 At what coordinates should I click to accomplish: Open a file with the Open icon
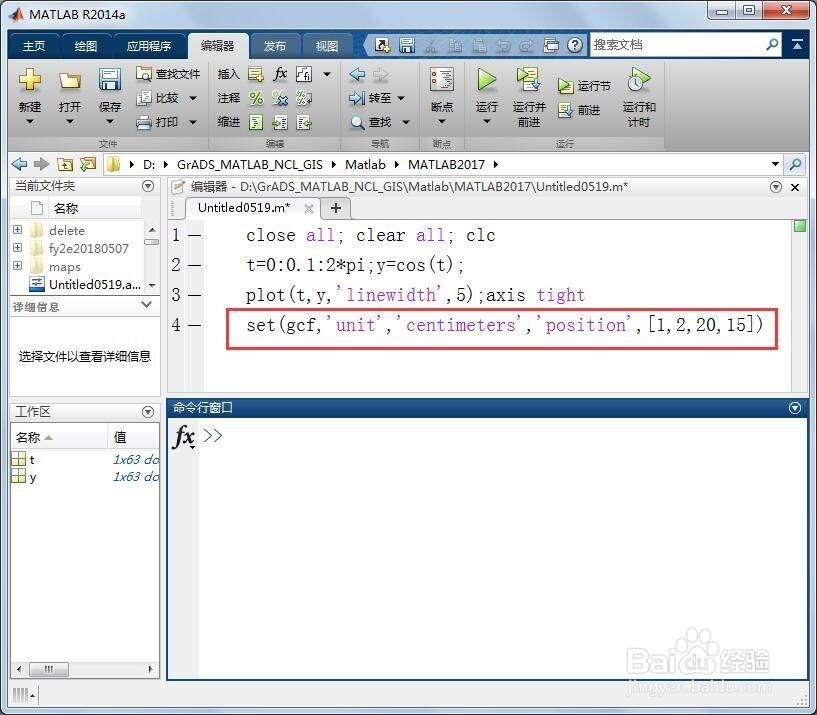pyautogui.click(x=69, y=80)
